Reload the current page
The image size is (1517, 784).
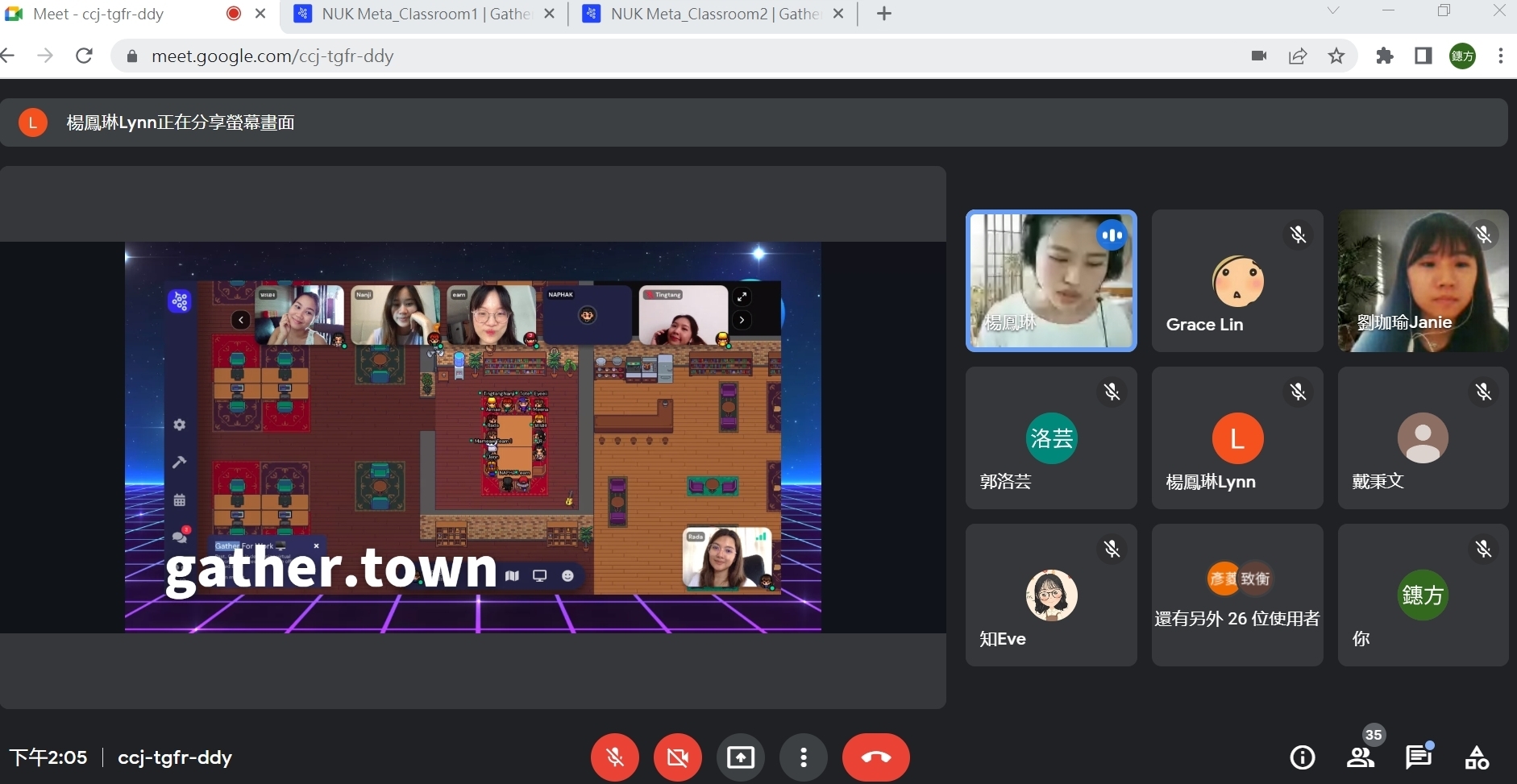pyautogui.click(x=84, y=56)
